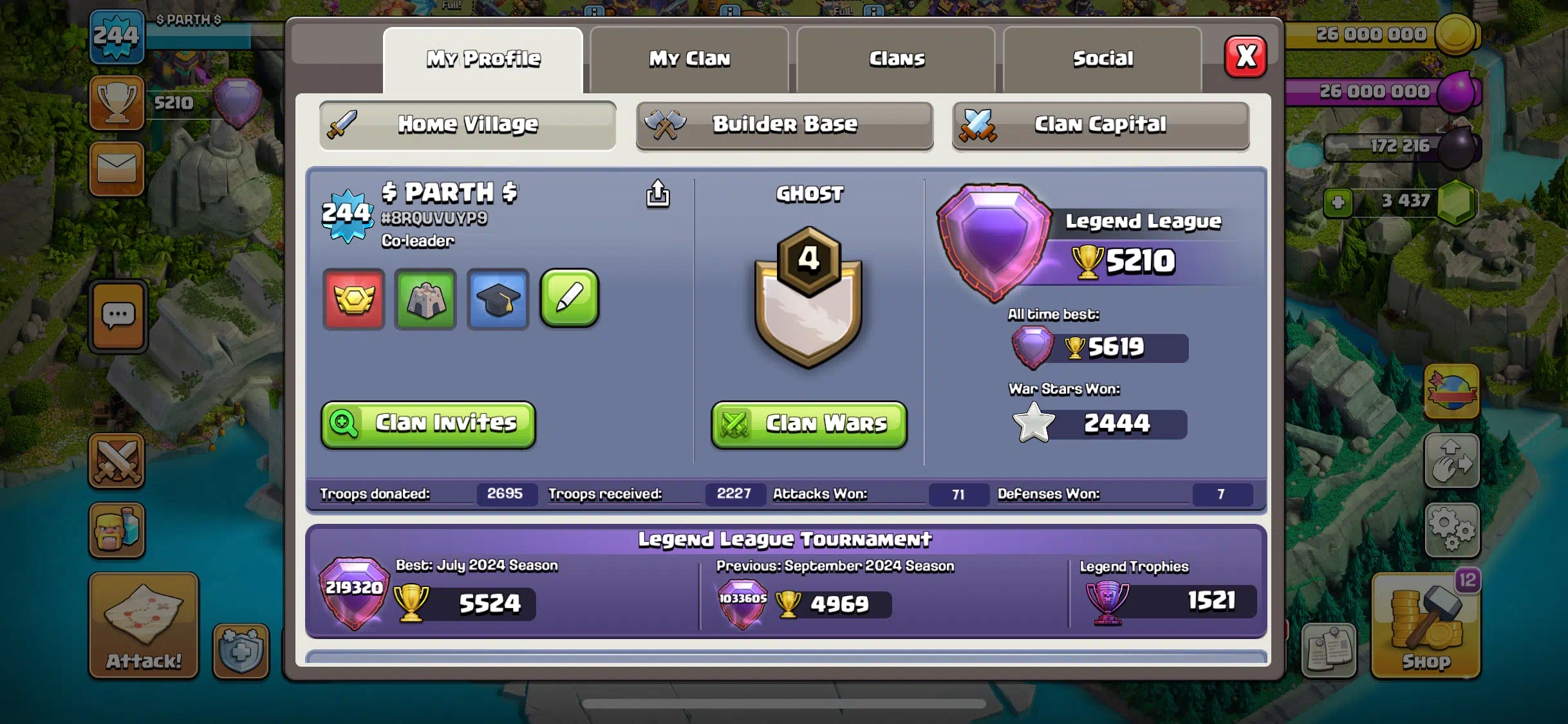The height and width of the screenshot is (724, 1568).
Task: Open the chat speech bubble button
Action: click(118, 317)
